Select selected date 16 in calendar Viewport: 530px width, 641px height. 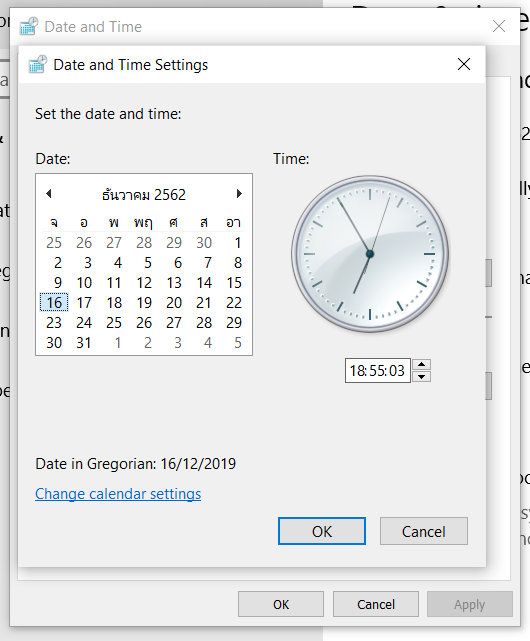click(54, 303)
